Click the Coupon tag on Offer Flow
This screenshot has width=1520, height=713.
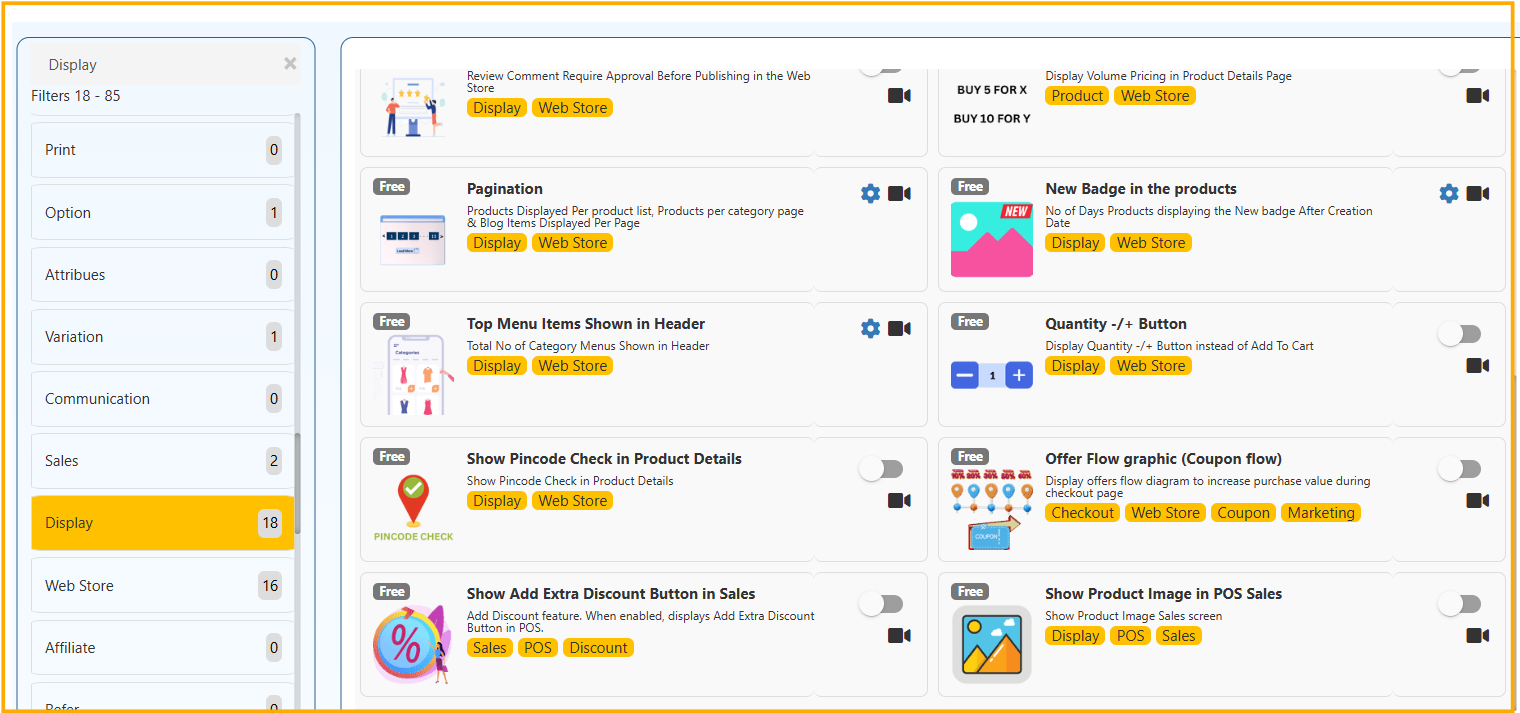point(1243,513)
